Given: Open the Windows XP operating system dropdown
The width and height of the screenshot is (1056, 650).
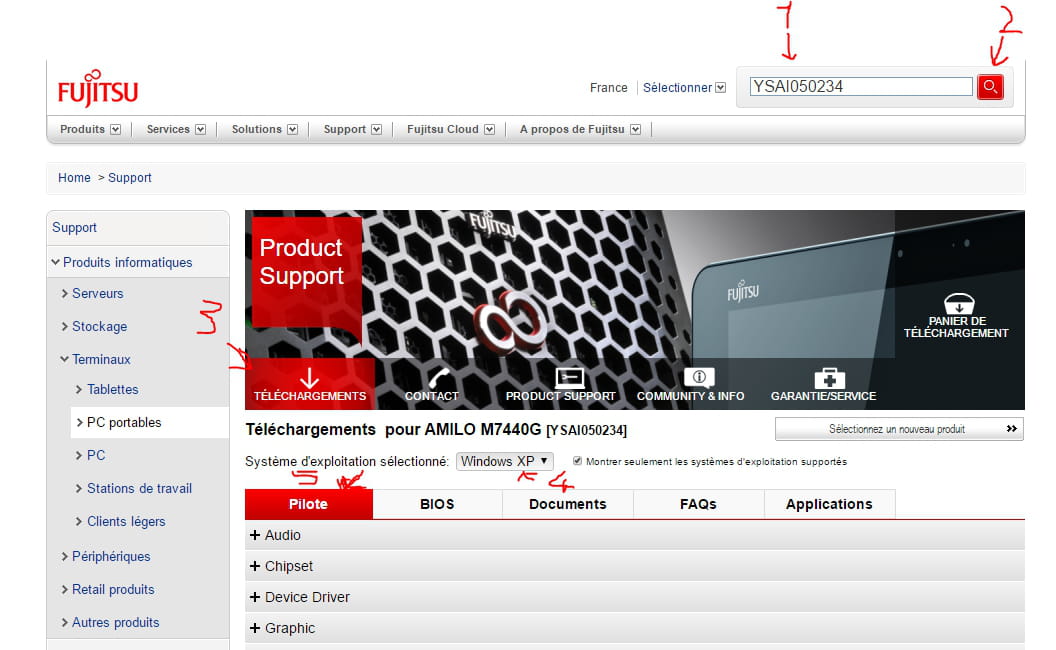Looking at the screenshot, I should pyautogui.click(x=504, y=461).
